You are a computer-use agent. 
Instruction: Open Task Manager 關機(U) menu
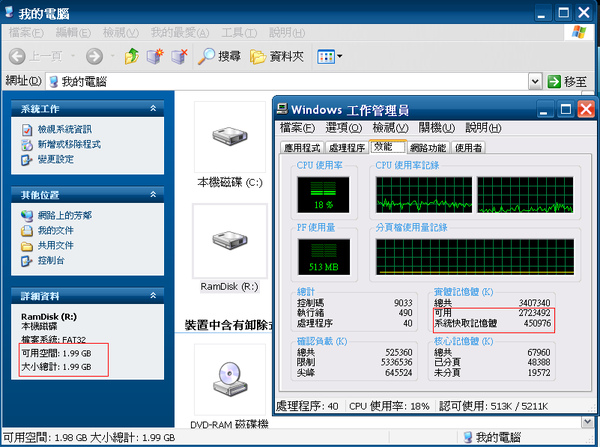(x=437, y=127)
